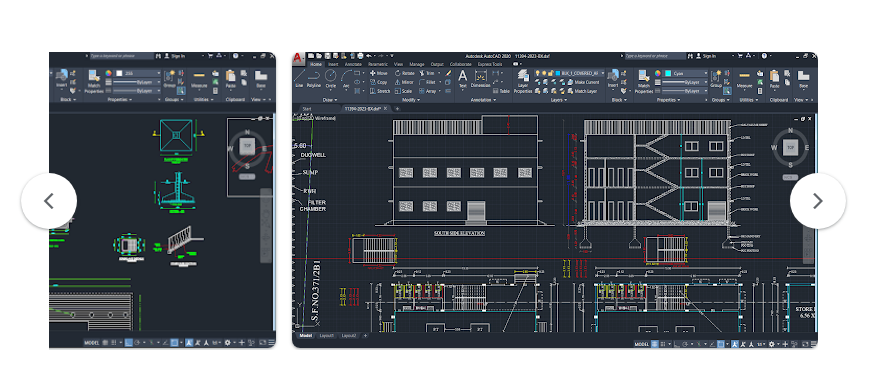
Task: Toggle MODEL space button in right status bar
Action: point(642,343)
